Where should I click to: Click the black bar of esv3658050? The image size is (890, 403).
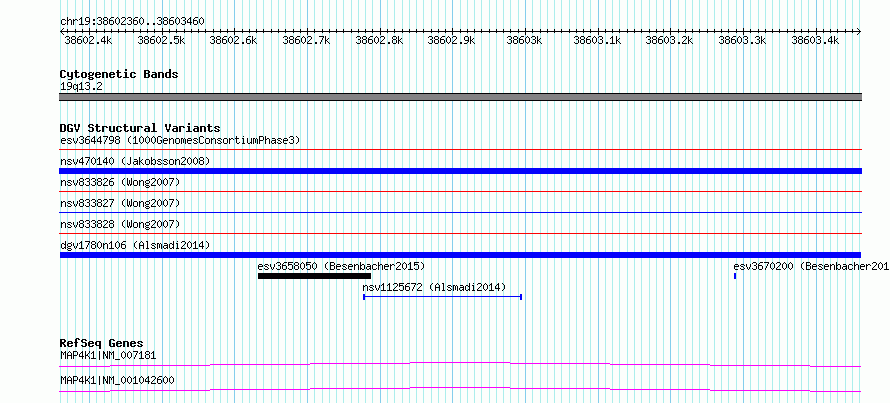click(x=314, y=276)
